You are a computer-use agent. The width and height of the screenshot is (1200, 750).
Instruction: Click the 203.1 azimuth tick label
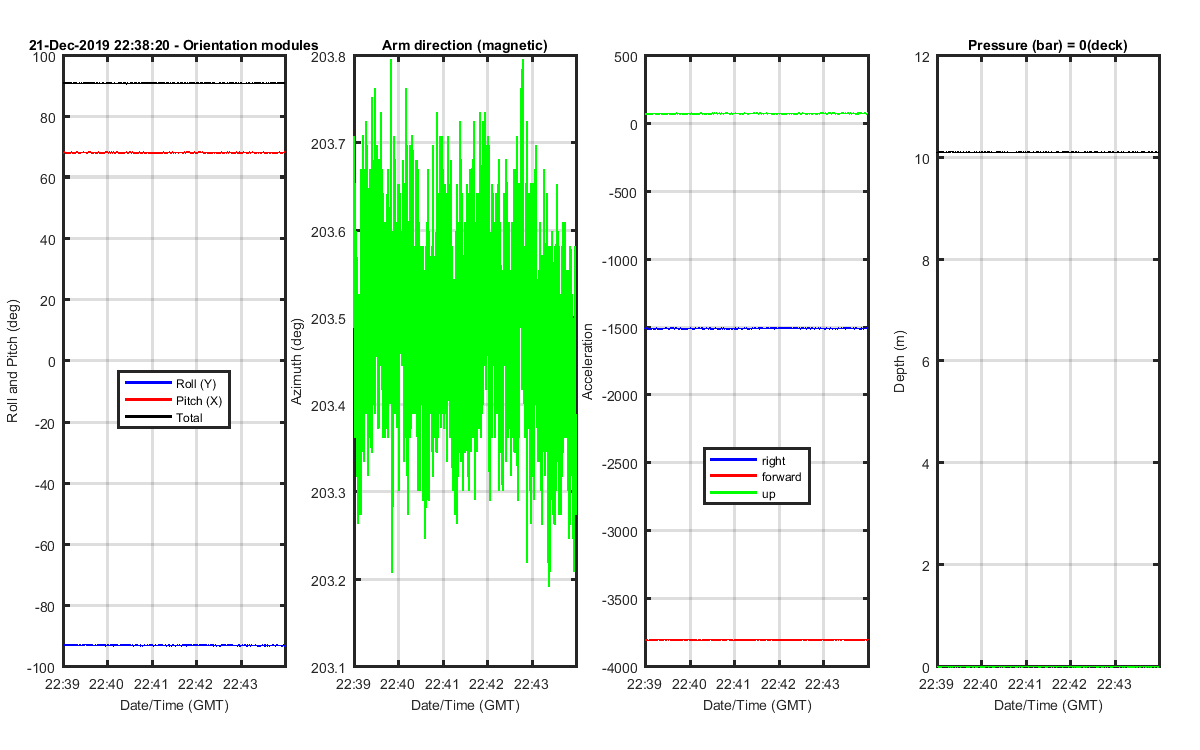point(329,667)
